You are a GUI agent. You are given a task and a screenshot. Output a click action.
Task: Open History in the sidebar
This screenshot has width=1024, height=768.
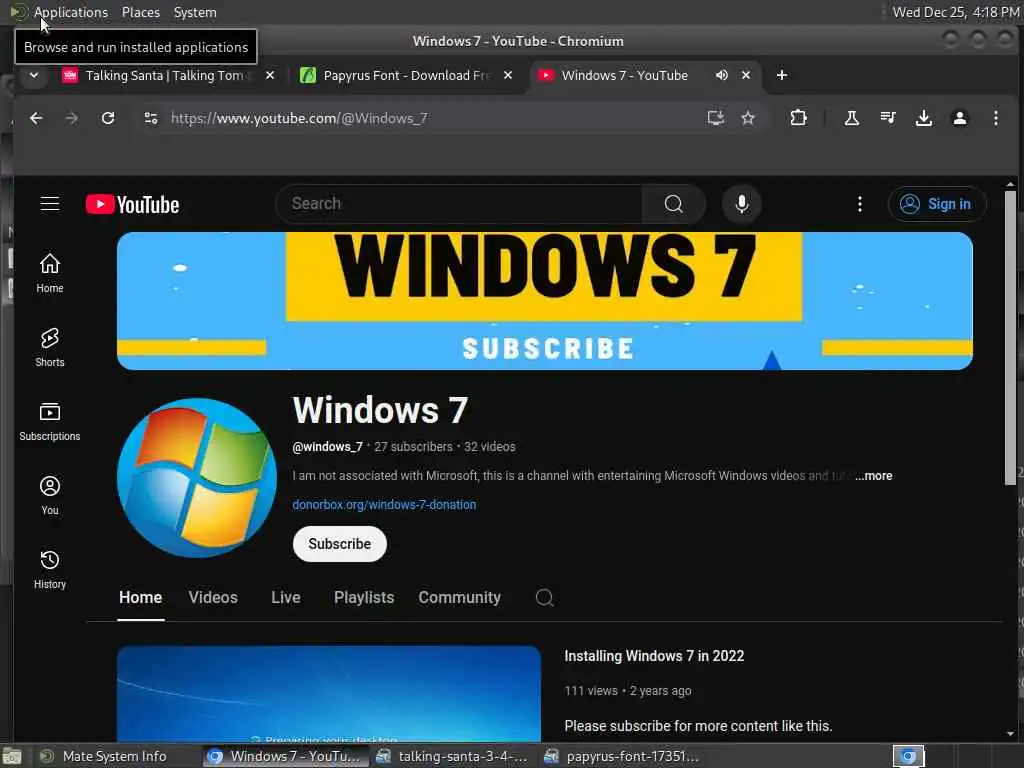pyautogui.click(x=50, y=569)
